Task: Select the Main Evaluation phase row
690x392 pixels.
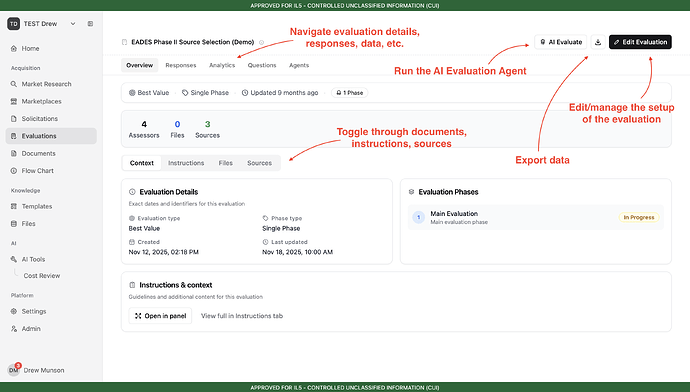Action: pos(536,217)
